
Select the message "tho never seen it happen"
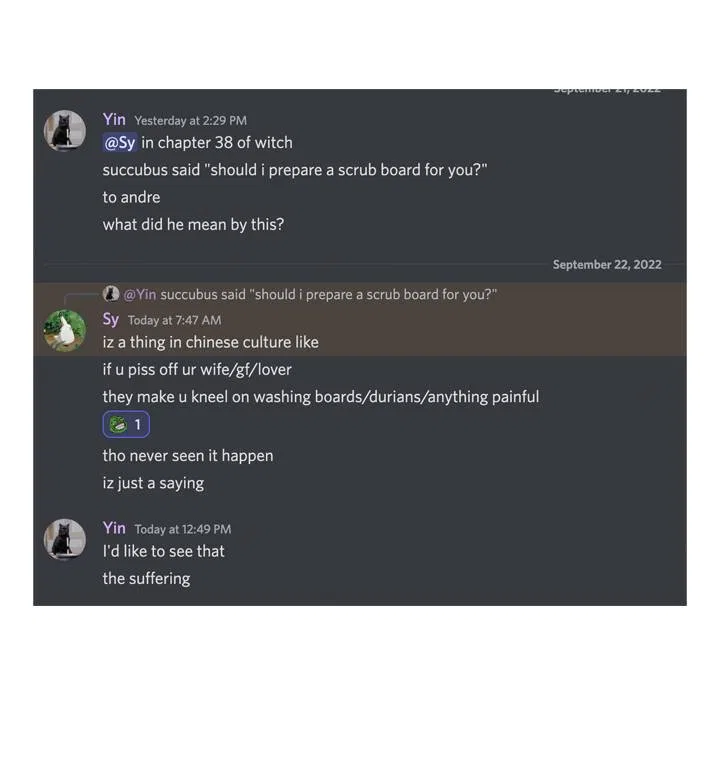[x=188, y=456]
